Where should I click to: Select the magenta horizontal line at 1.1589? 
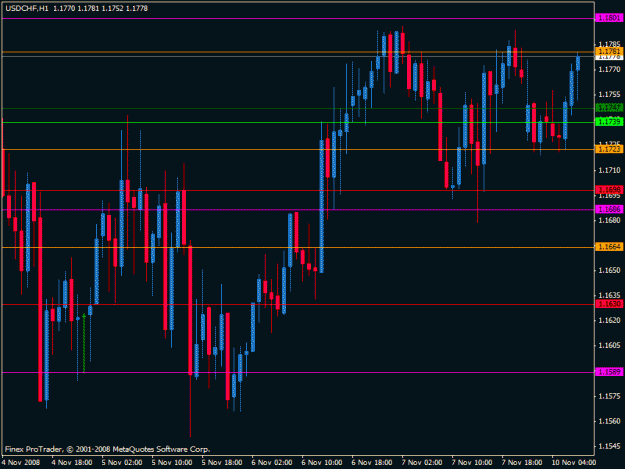[x=298, y=372]
